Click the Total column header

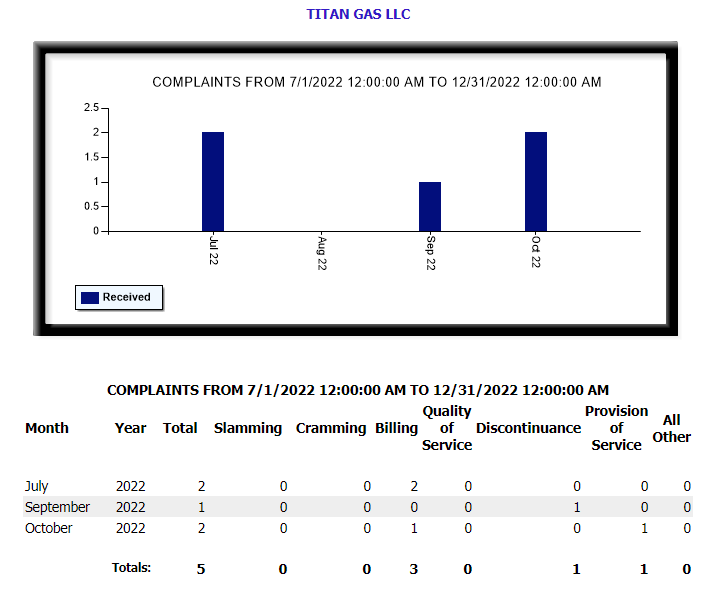pos(180,428)
